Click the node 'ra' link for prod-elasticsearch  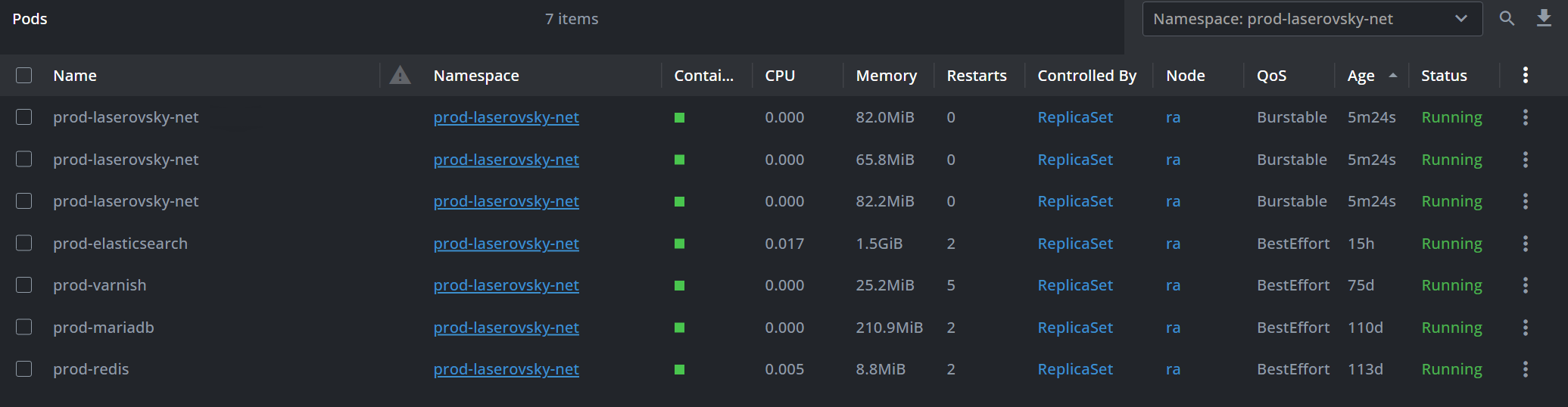1173,244
